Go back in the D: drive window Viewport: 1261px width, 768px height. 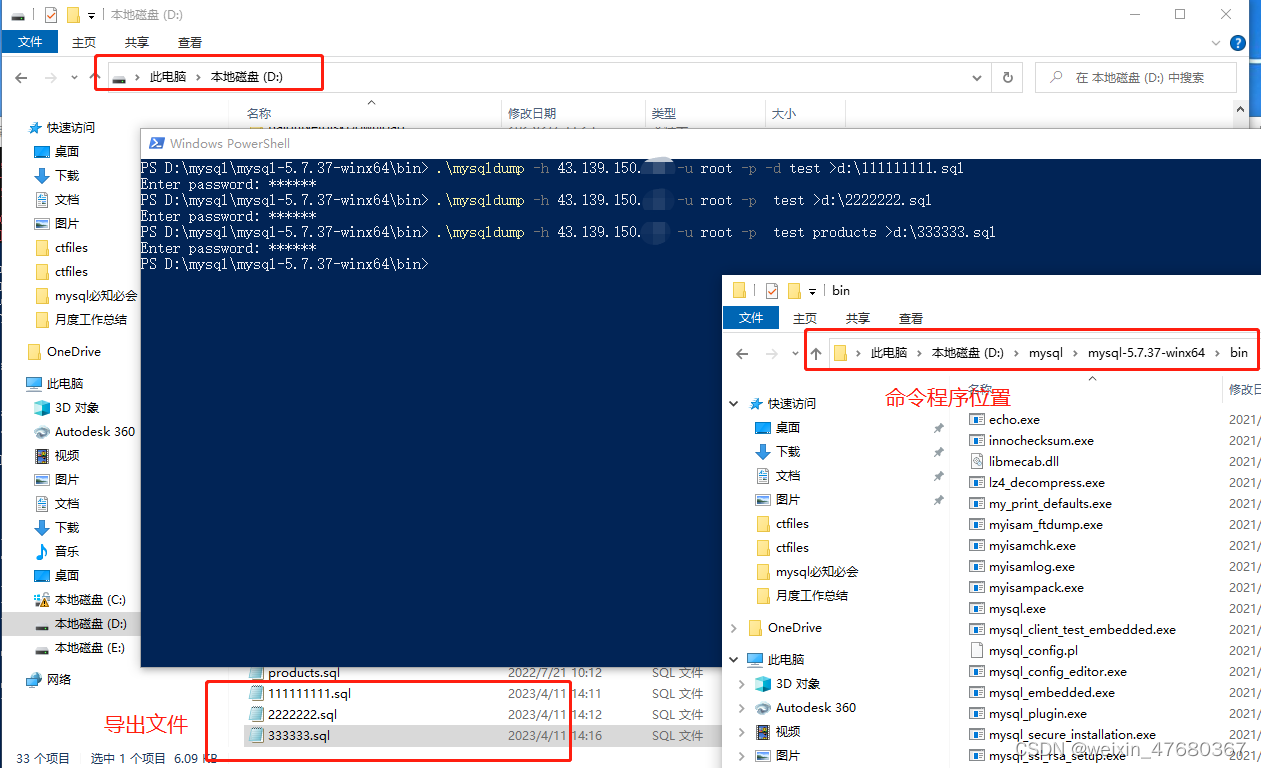coord(21,77)
